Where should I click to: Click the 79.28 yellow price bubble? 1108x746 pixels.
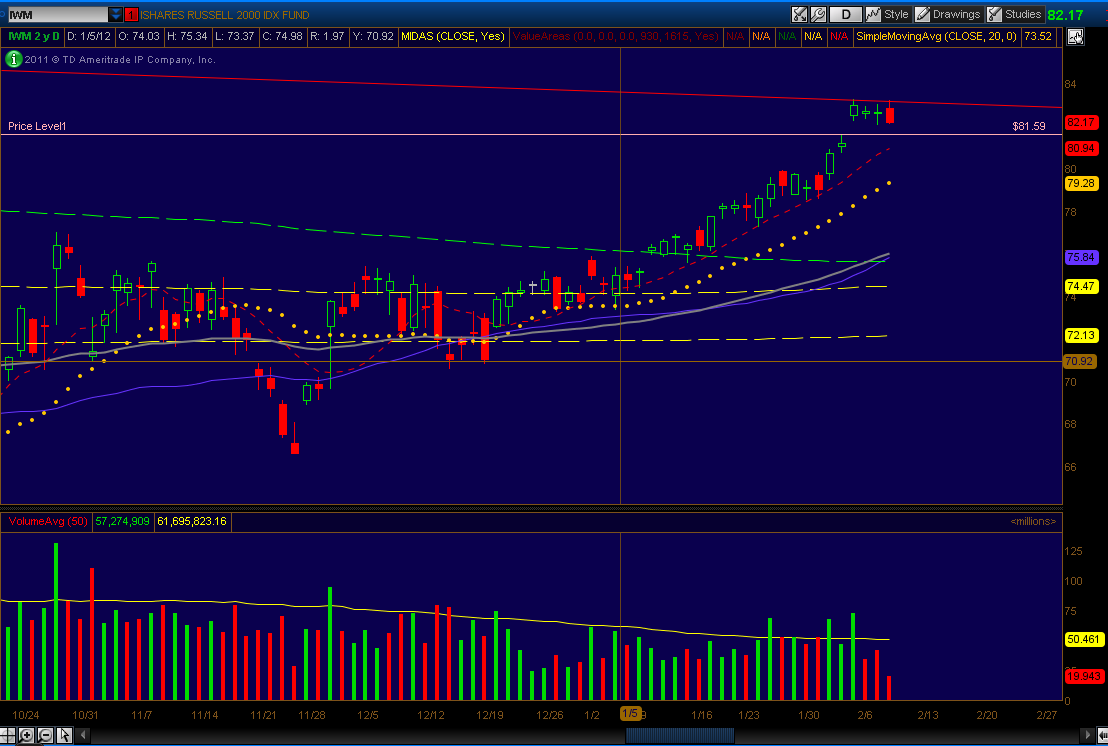(x=1081, y=183)
